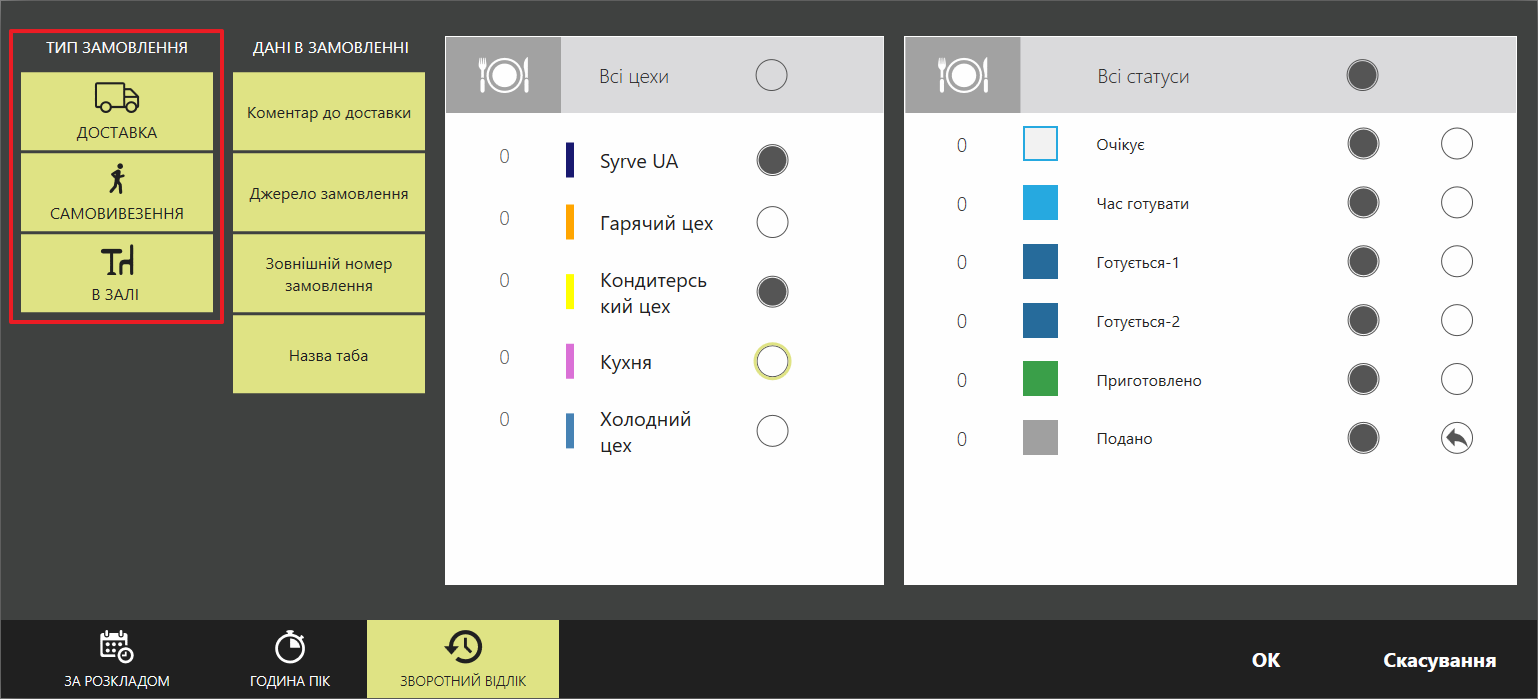Click the plate icon beside Всі статуси
The image size is (1538, 699).
pos(962,75)
